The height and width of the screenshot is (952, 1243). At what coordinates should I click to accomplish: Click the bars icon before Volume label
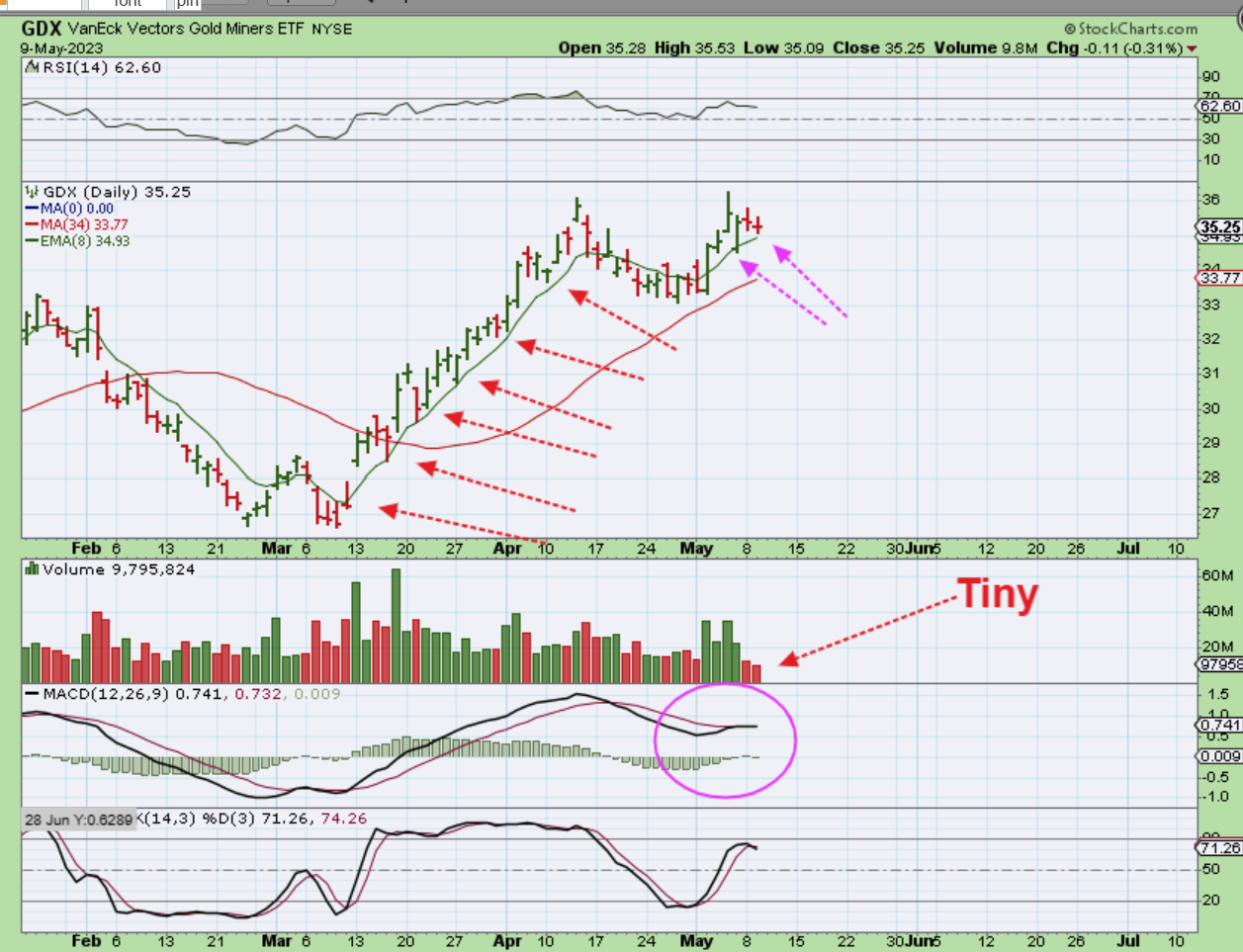(x=32, y=569)
